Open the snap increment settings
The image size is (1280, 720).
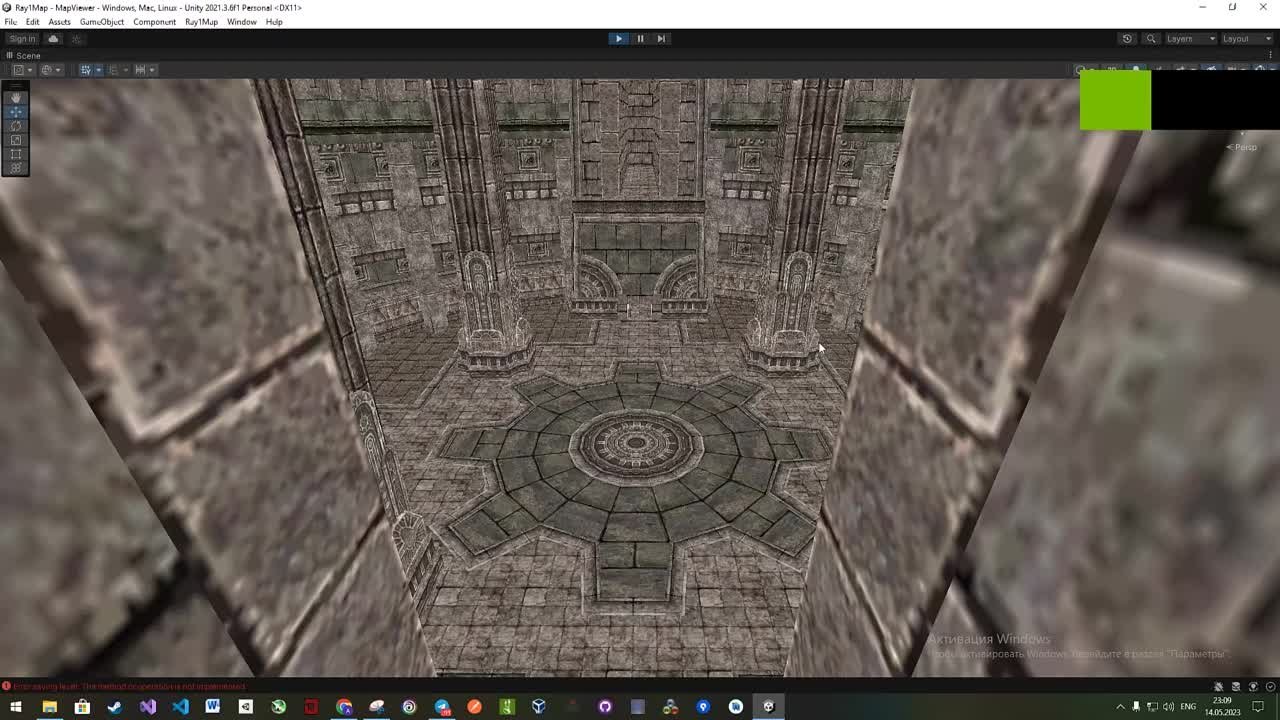(x=144, y=70)
